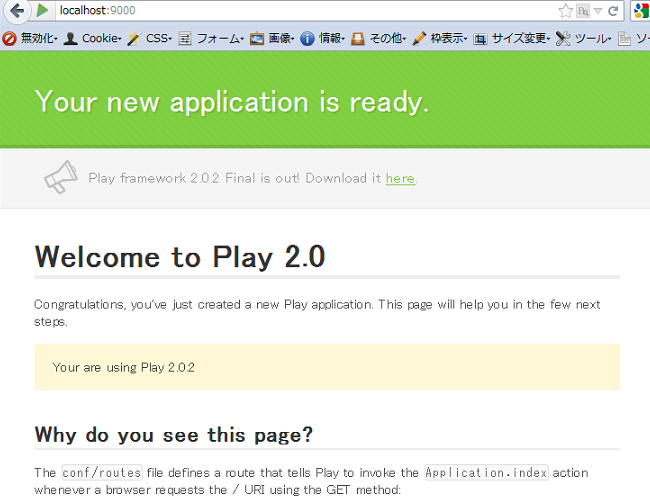Click the picture icon next to 画像
Image resolution: width=650 pixels, height=502 pixels.
point(257,39)
